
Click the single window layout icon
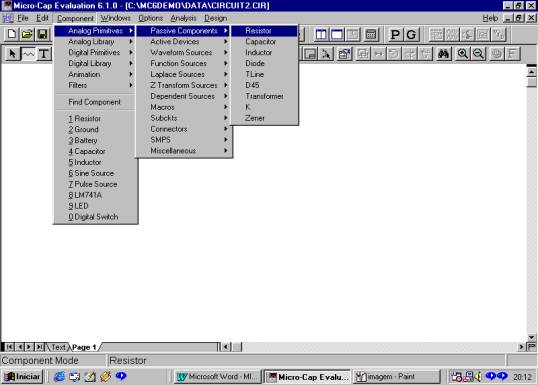(337, 34)
